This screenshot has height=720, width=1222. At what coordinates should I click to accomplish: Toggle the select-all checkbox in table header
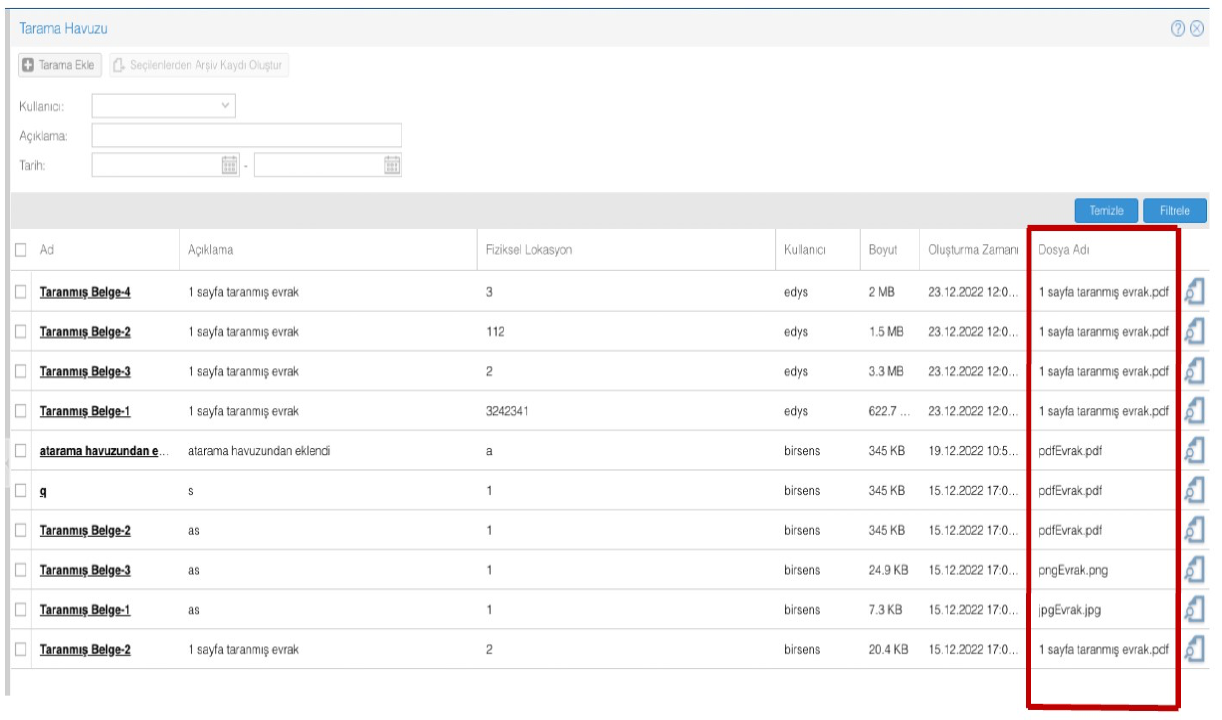click(20, 250)
